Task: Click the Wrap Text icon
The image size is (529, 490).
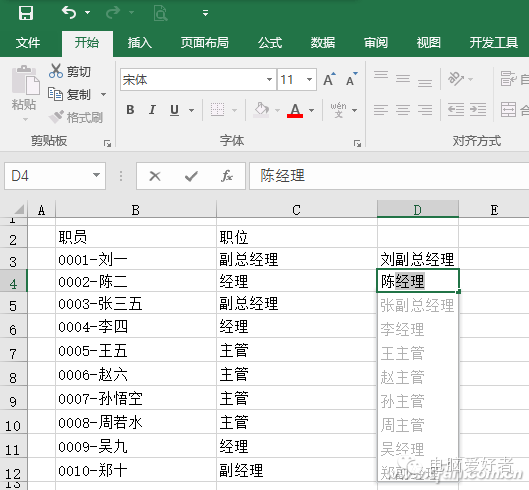Action: (x=508, y=79)
